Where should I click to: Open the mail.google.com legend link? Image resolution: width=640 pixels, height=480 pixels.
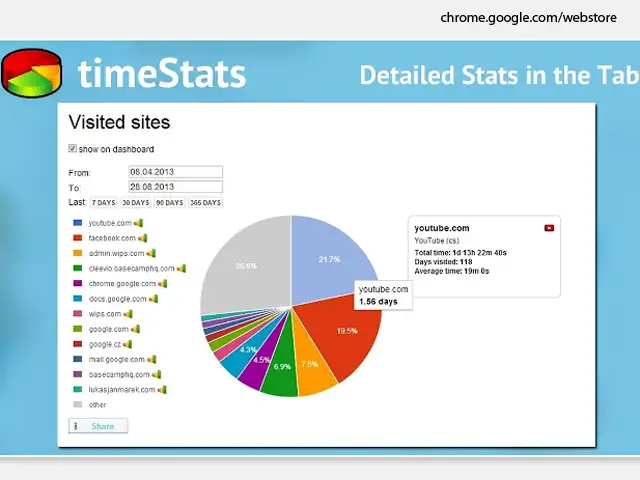click(117, 359)
